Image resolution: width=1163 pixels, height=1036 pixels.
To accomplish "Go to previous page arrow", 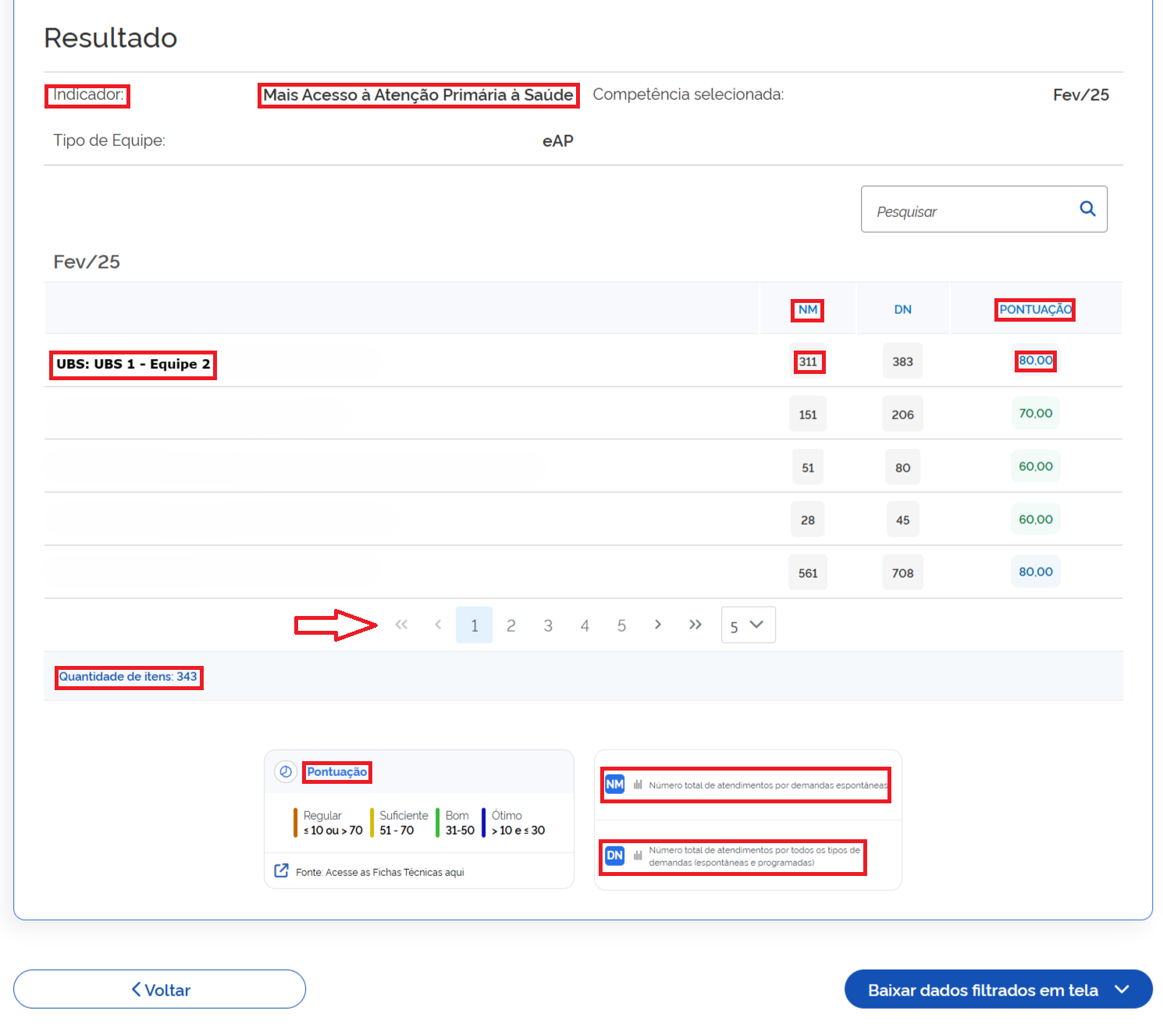I will pos(438,625).
